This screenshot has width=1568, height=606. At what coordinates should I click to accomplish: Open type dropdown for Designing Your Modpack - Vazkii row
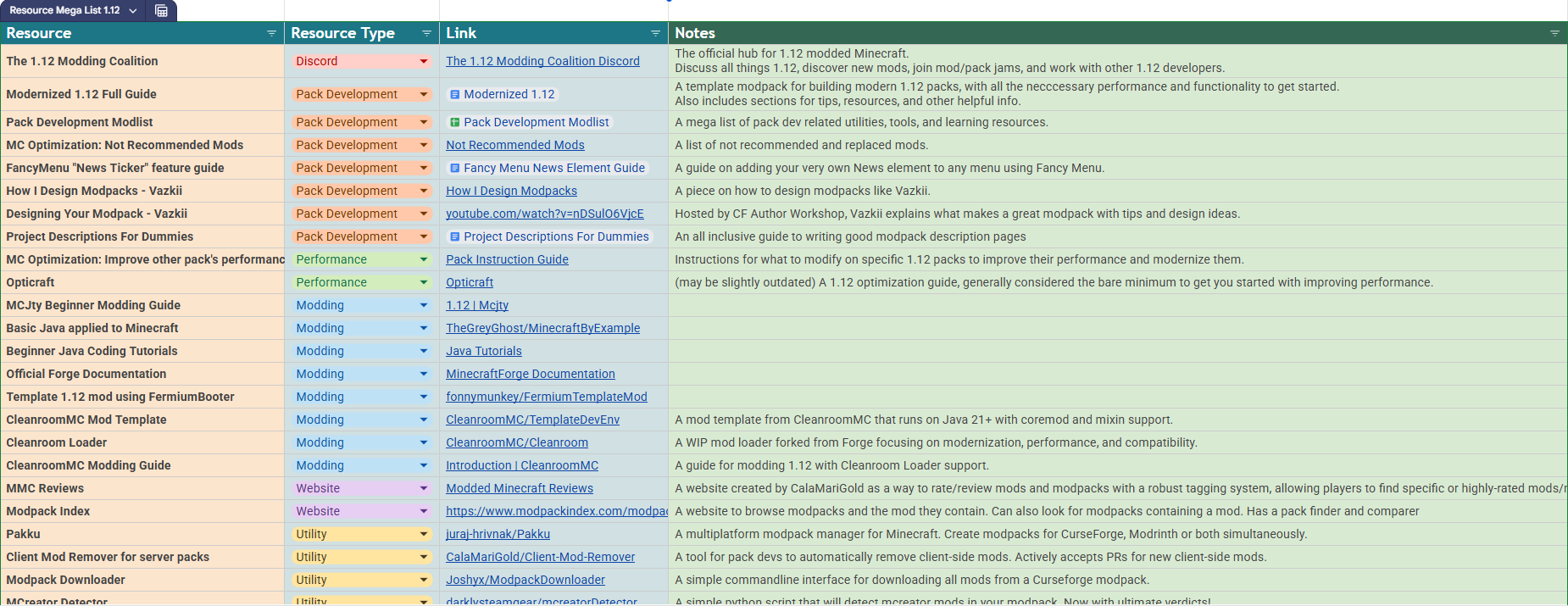(424, 214)
